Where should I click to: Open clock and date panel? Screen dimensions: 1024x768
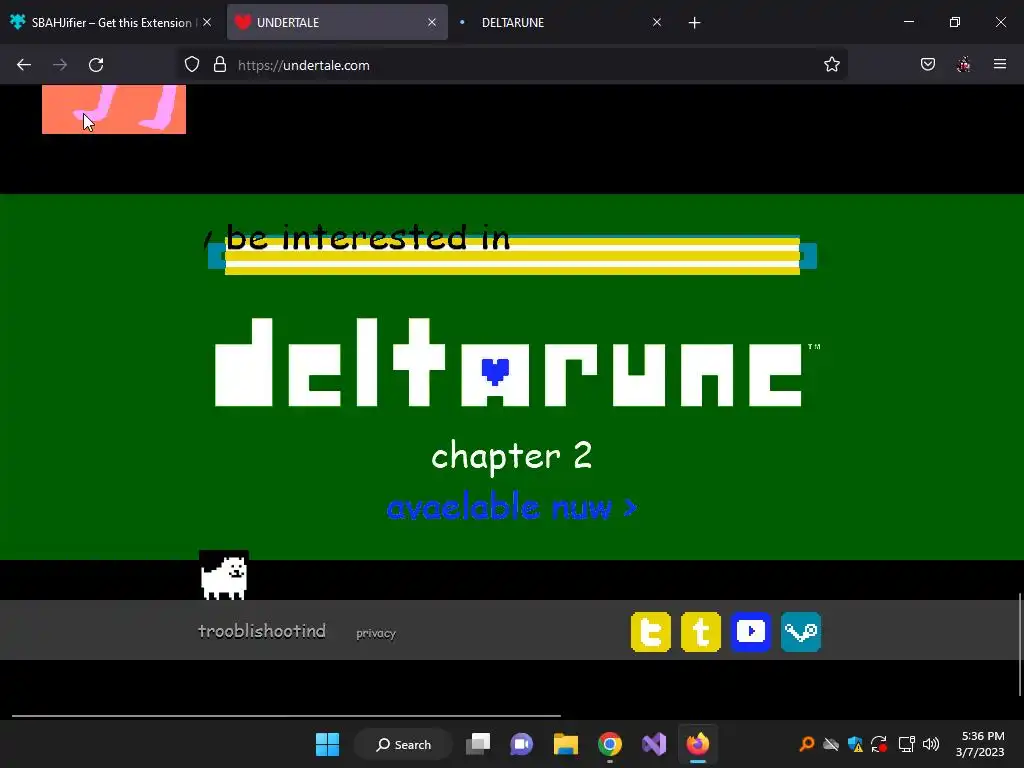pos(980,744)
